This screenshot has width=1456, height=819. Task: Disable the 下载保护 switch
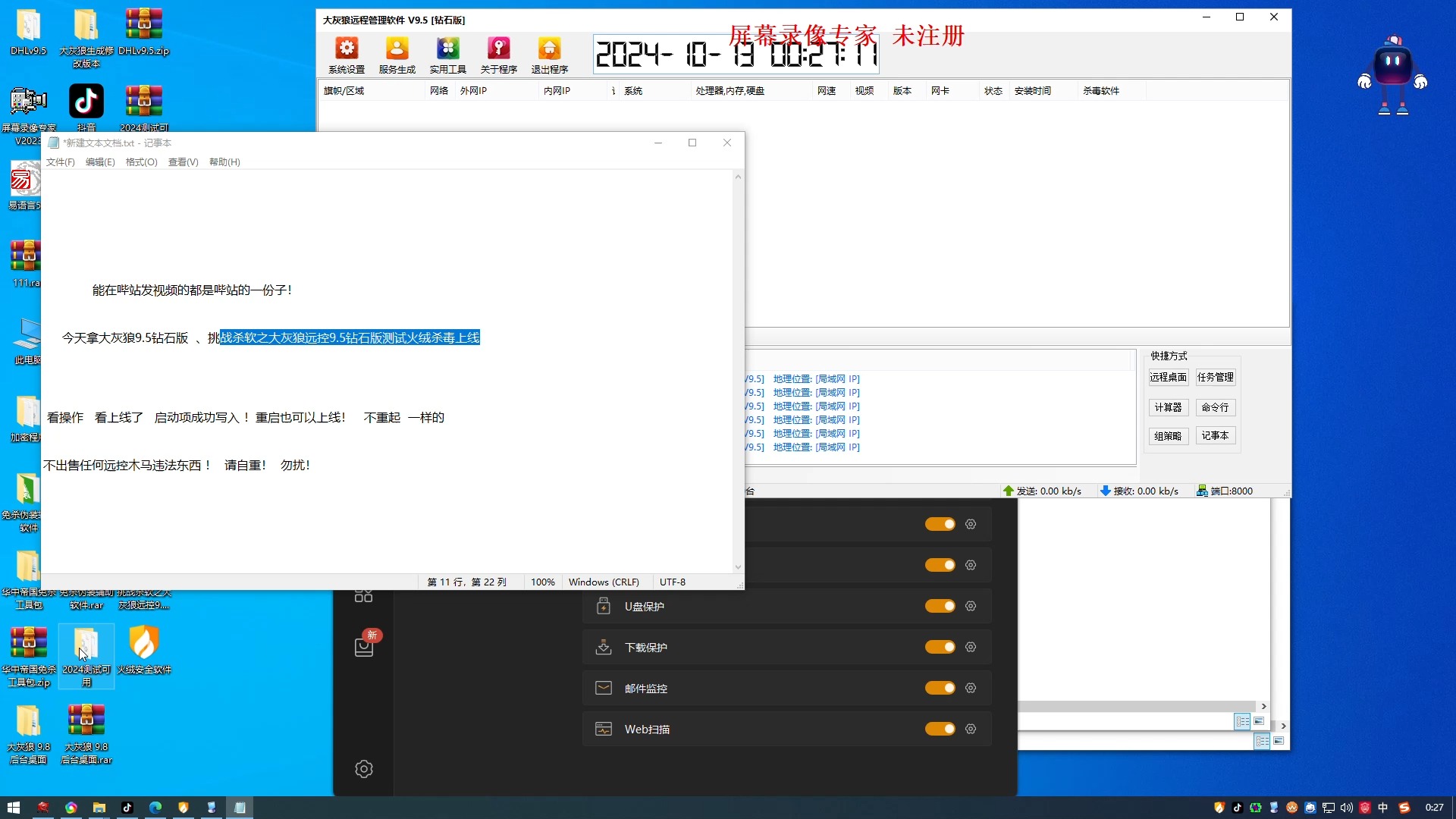[940, 647]
